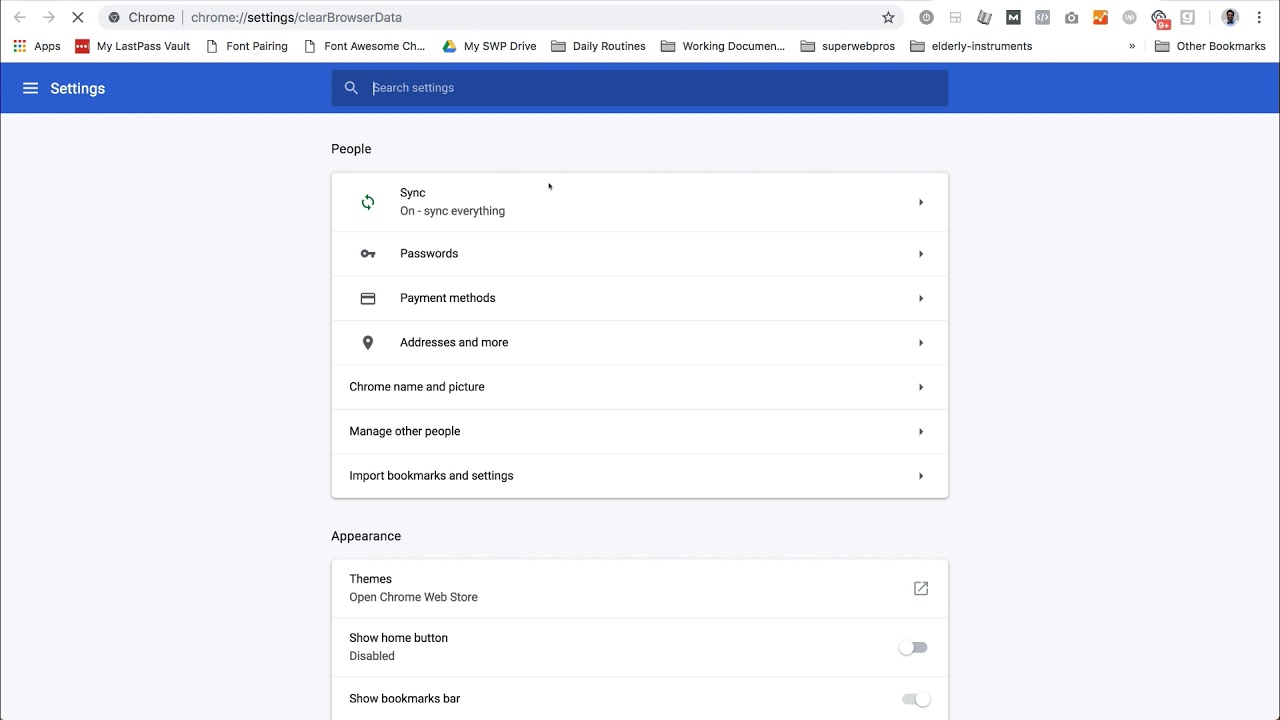Expand Manage other people row
This screenshot has width=1280, height=720.
[640, 431]
